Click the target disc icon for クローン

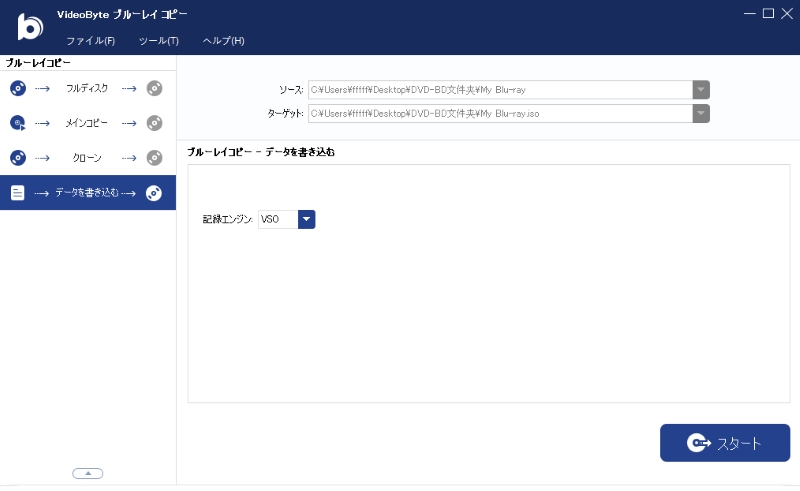click(x=154, y=158)
